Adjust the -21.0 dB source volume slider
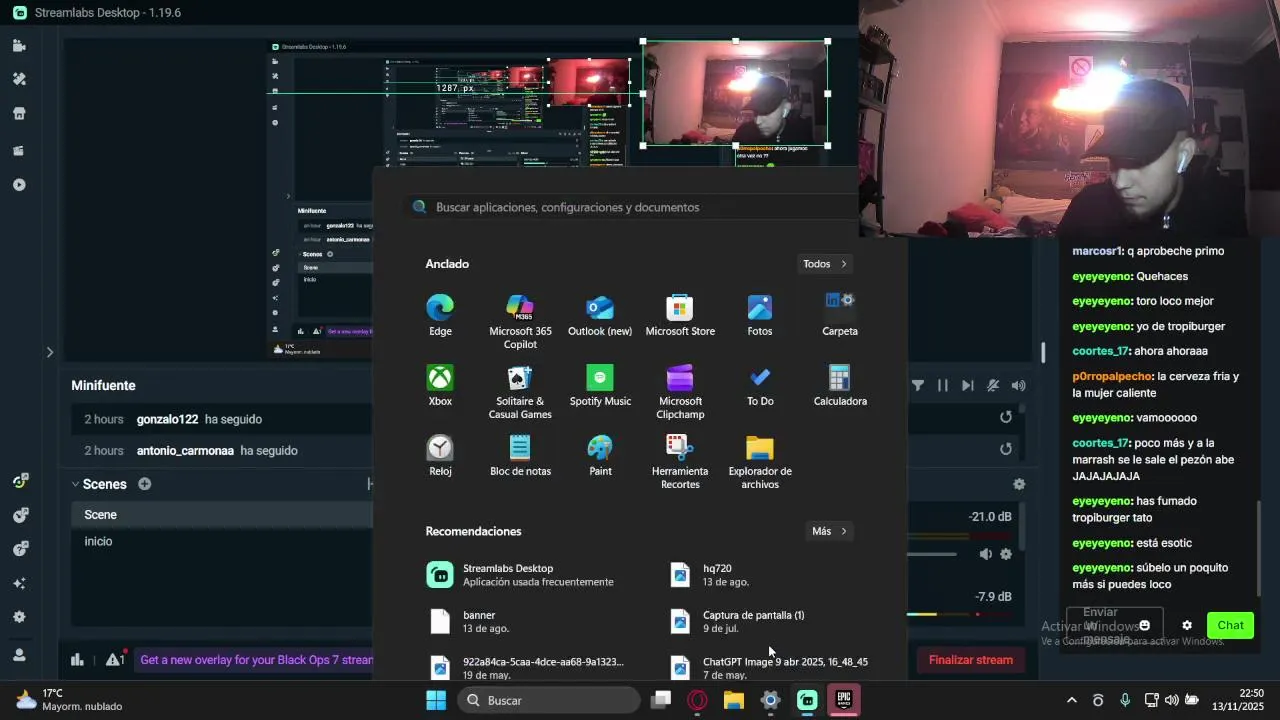 point(932,554)
